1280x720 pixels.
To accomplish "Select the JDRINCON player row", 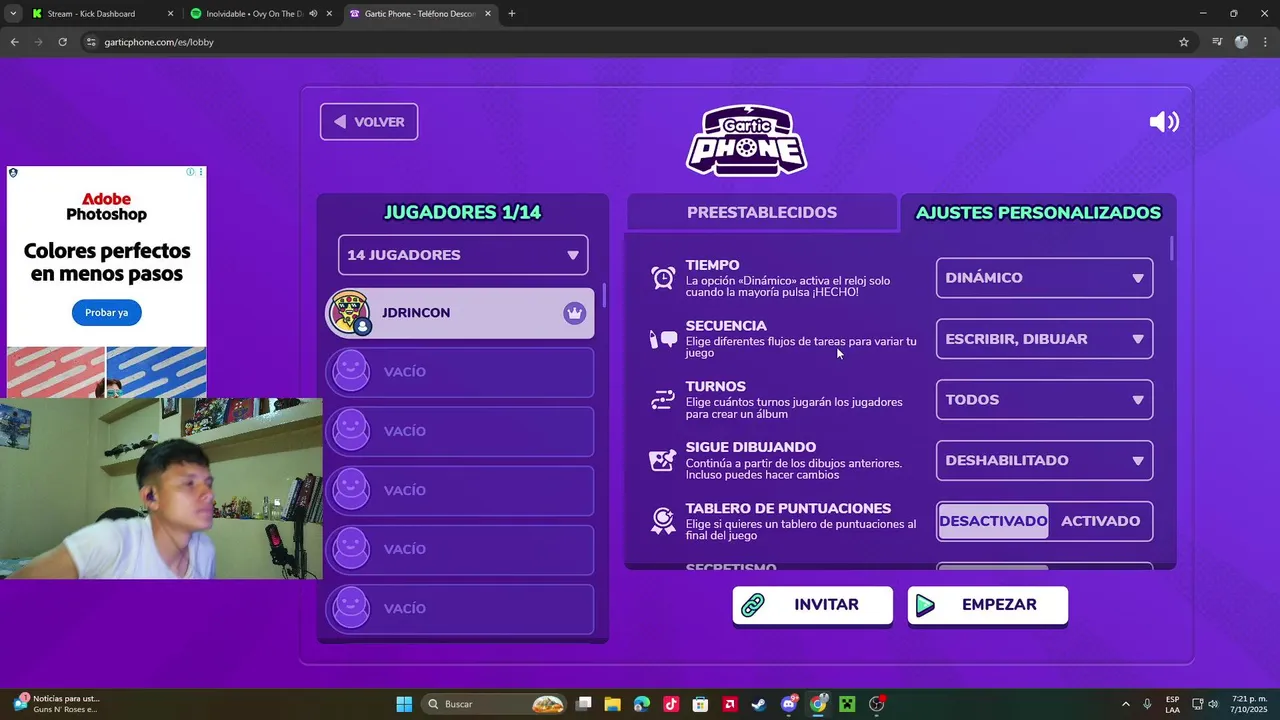I will 460,313.
